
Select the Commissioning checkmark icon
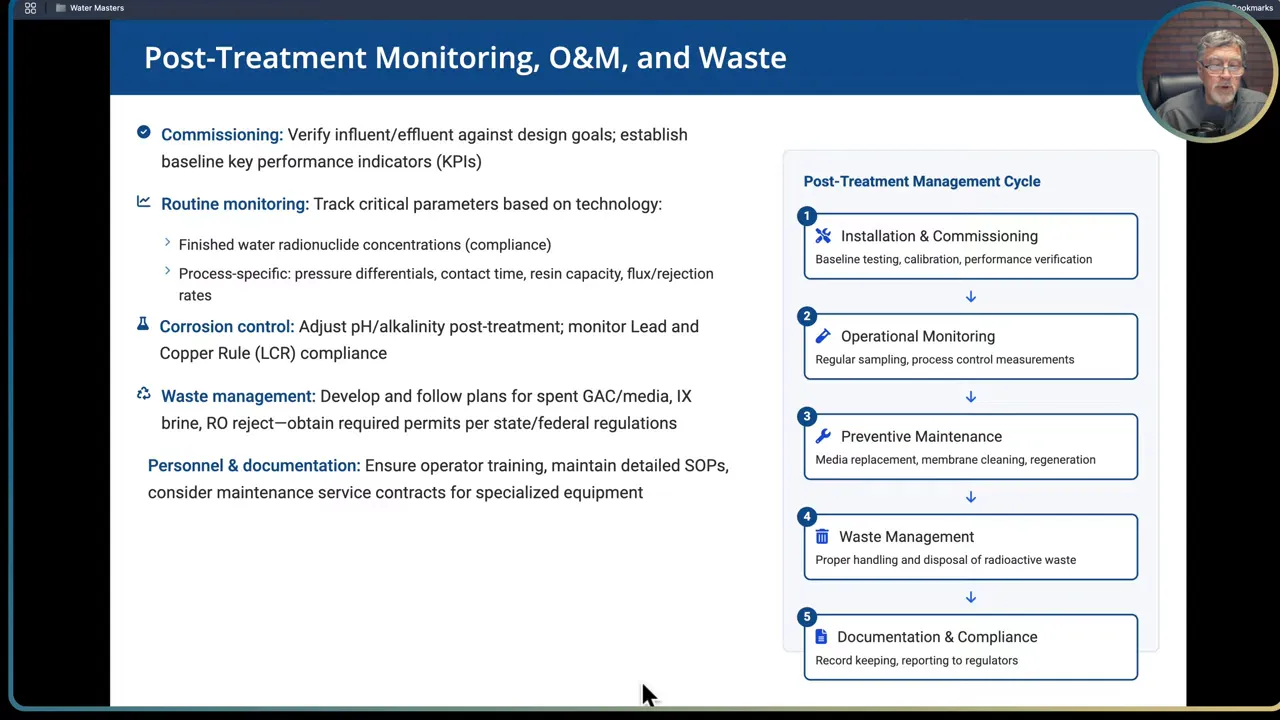pyautogui.click(x=143, y=132)
